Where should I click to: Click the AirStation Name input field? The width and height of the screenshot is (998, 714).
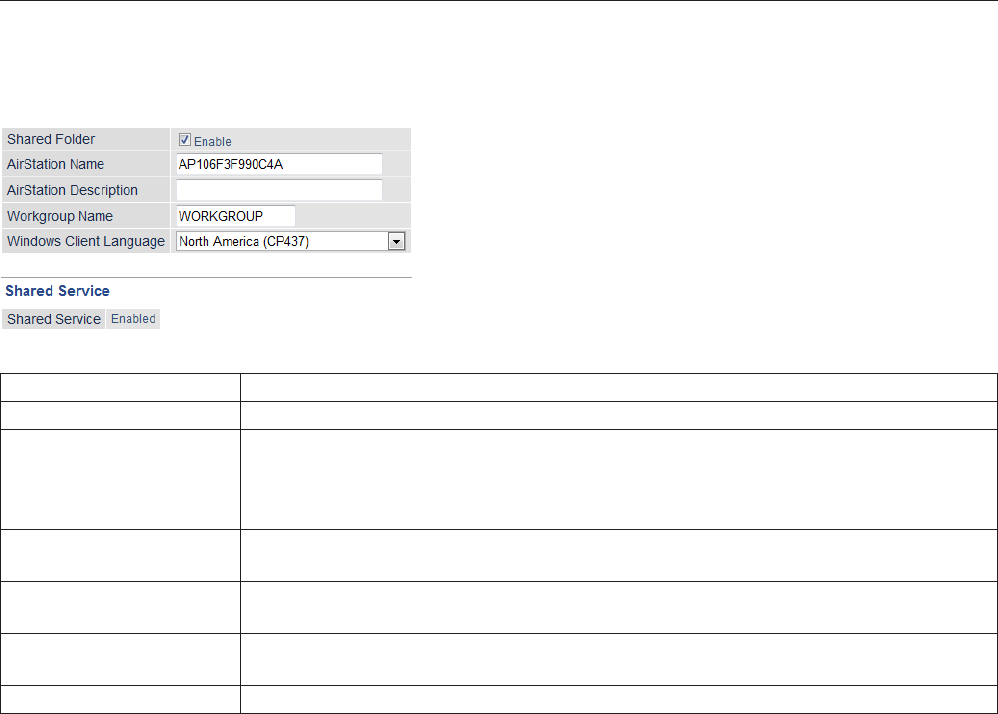[279, 164]
